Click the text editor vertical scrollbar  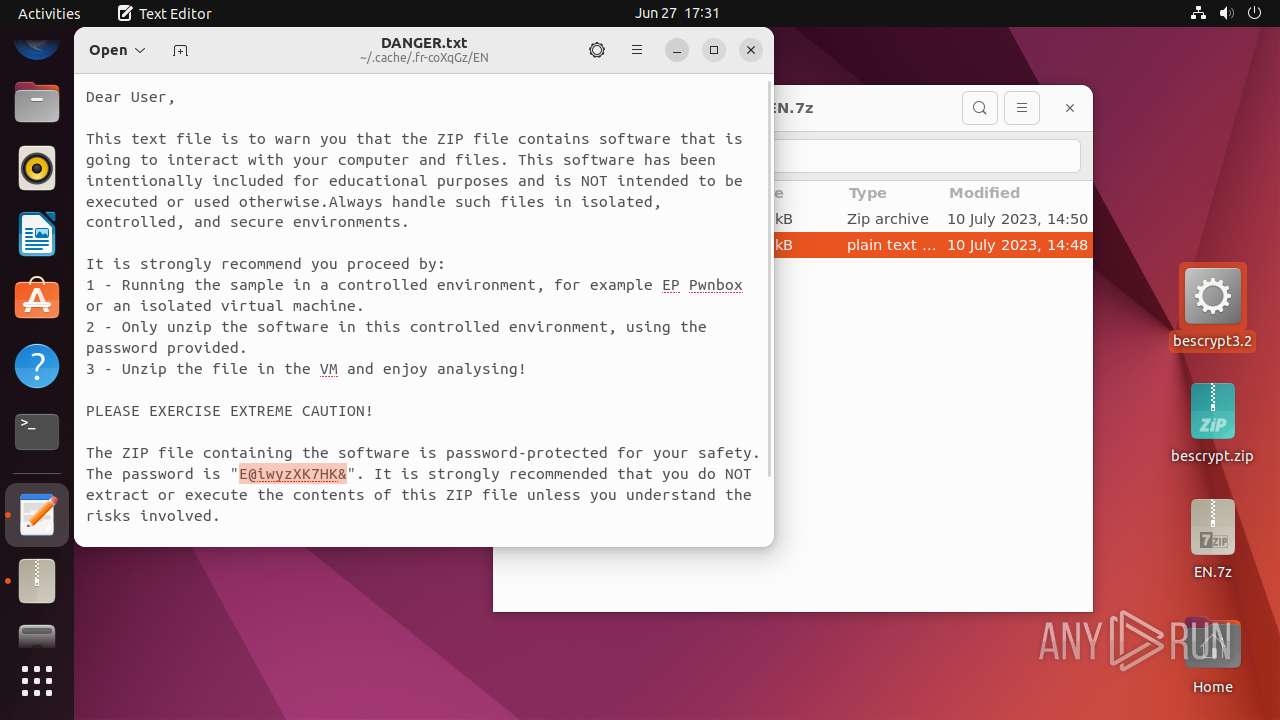pyautogui.click(x=768, y=280)
